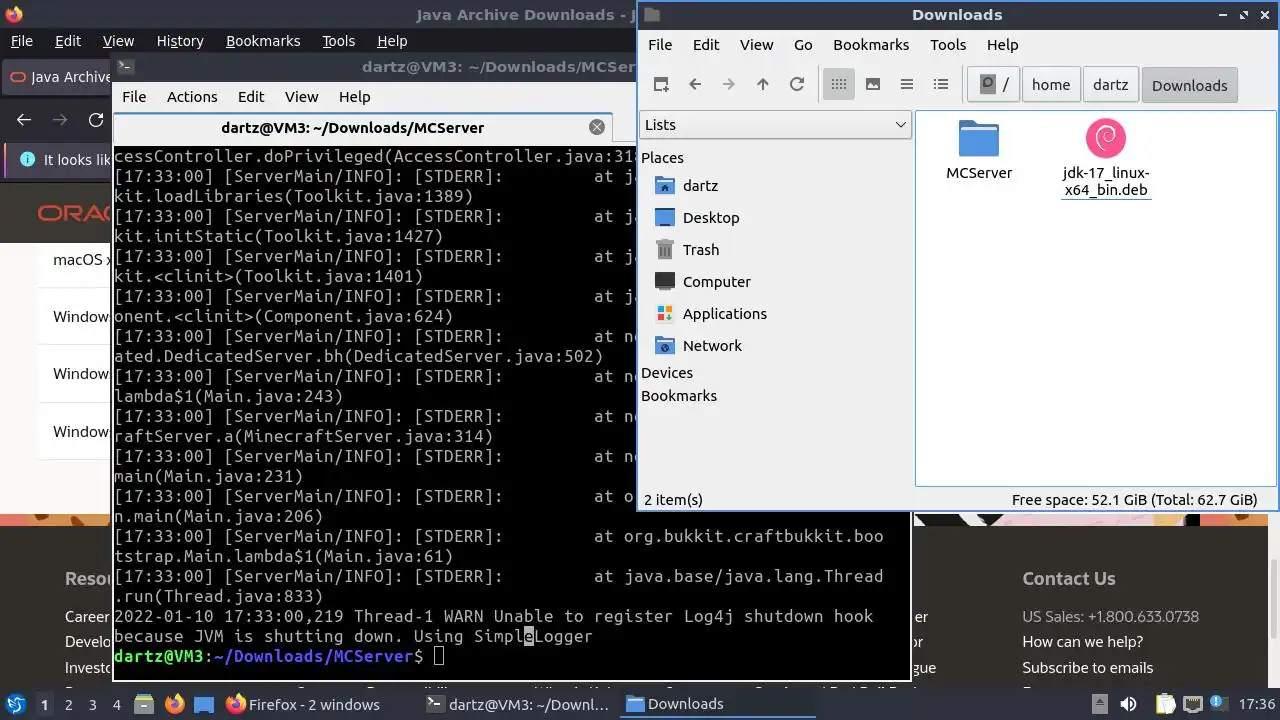Switch to workspace 2
This screenshot has width=1280, height=720.
click(x=69, y=704)
